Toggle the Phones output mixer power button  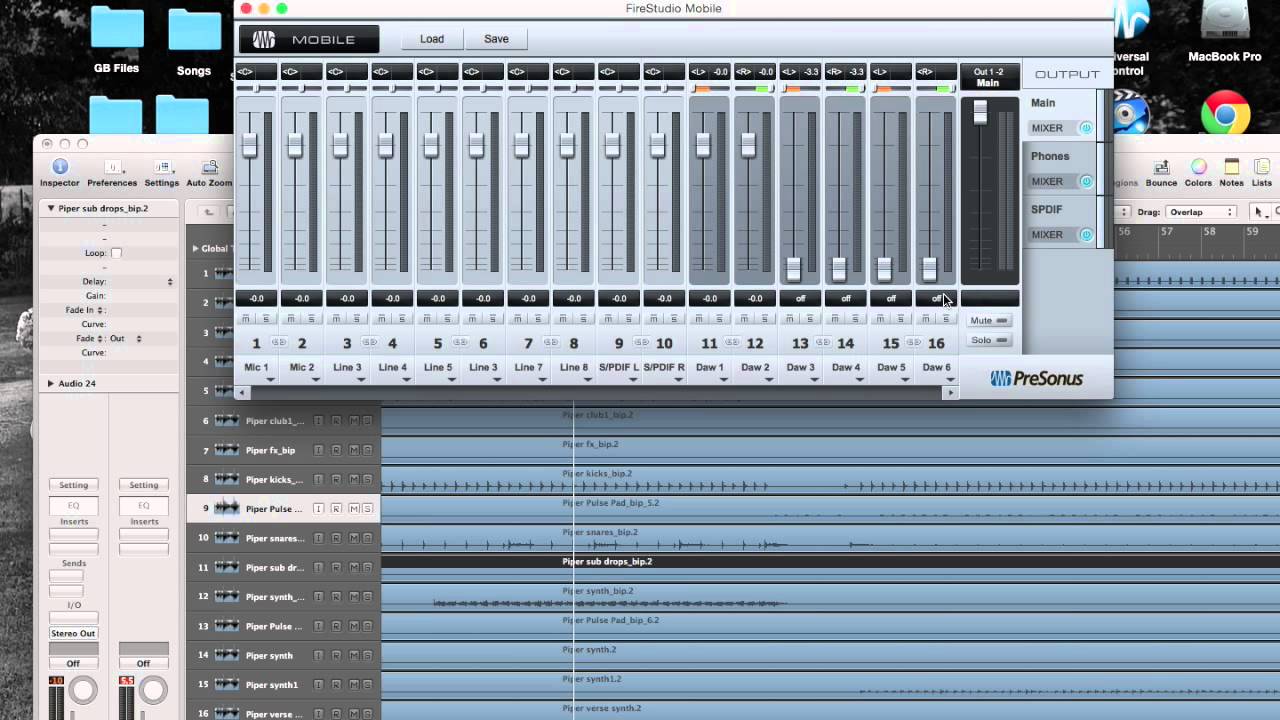point(1086,181)
